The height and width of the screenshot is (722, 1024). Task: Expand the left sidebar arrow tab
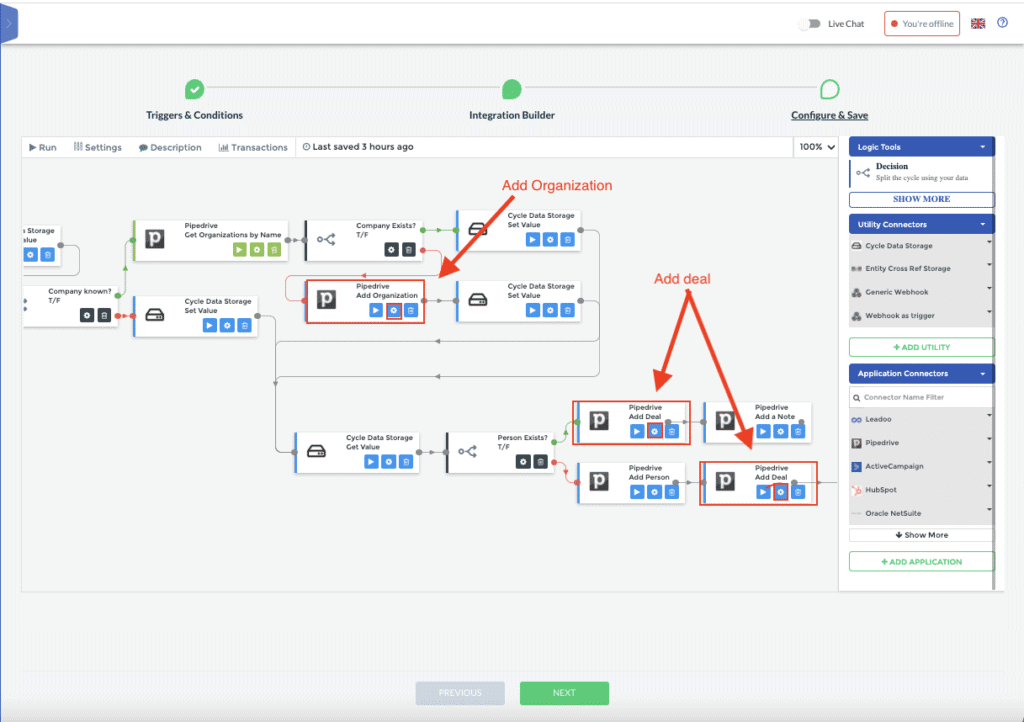tap(8, 24)
